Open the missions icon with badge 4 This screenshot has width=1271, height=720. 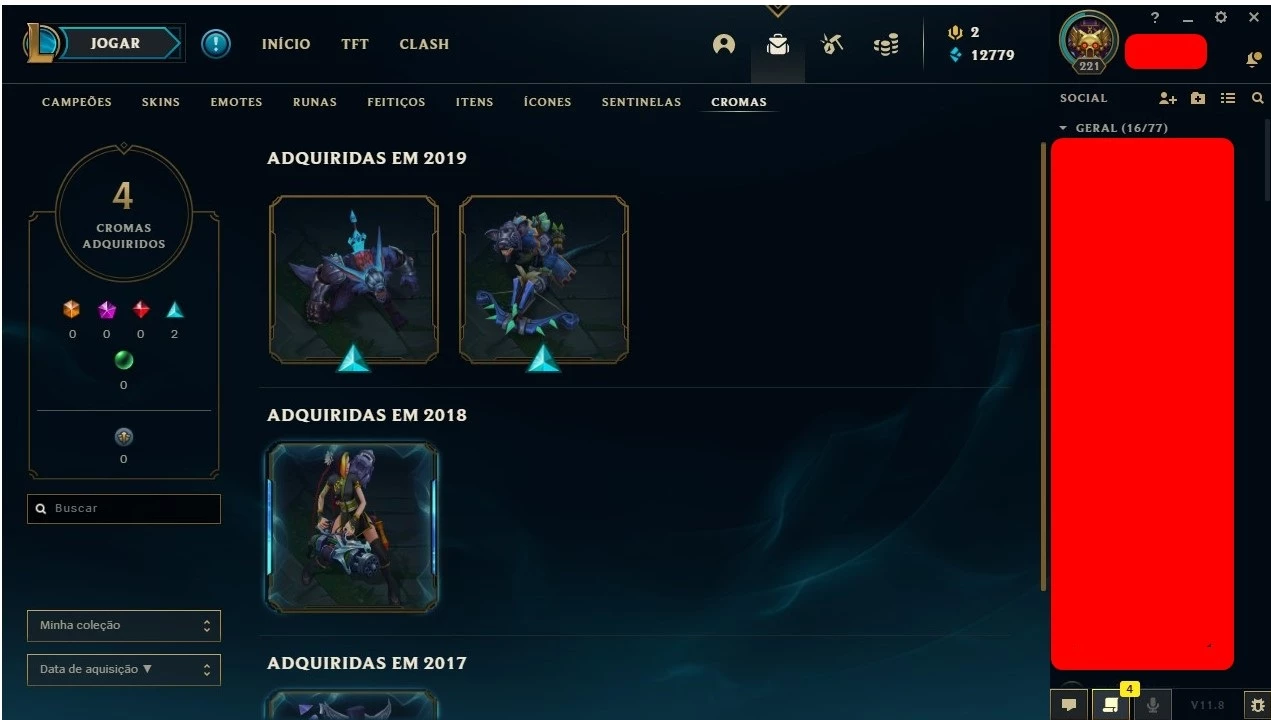pyautogui.click(x=1110, y=705)
